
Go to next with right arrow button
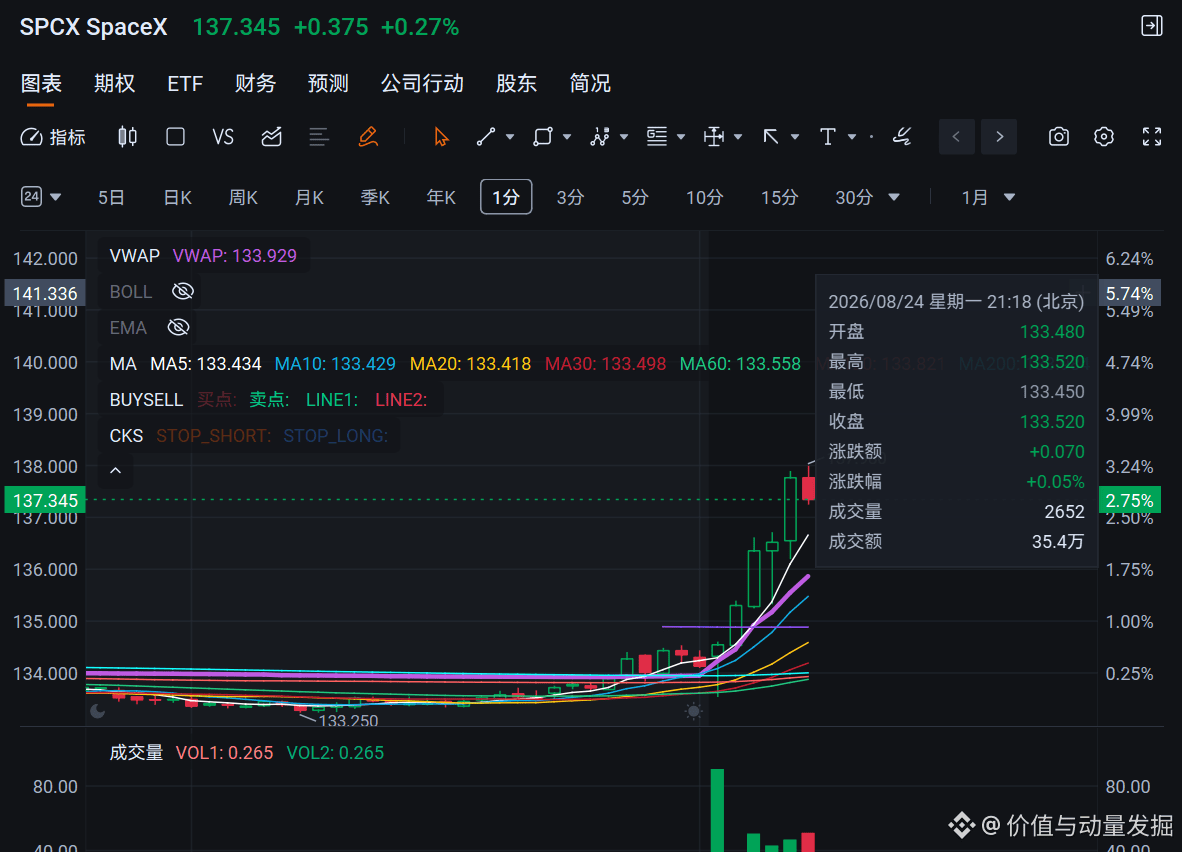(x=1000, y=137)
